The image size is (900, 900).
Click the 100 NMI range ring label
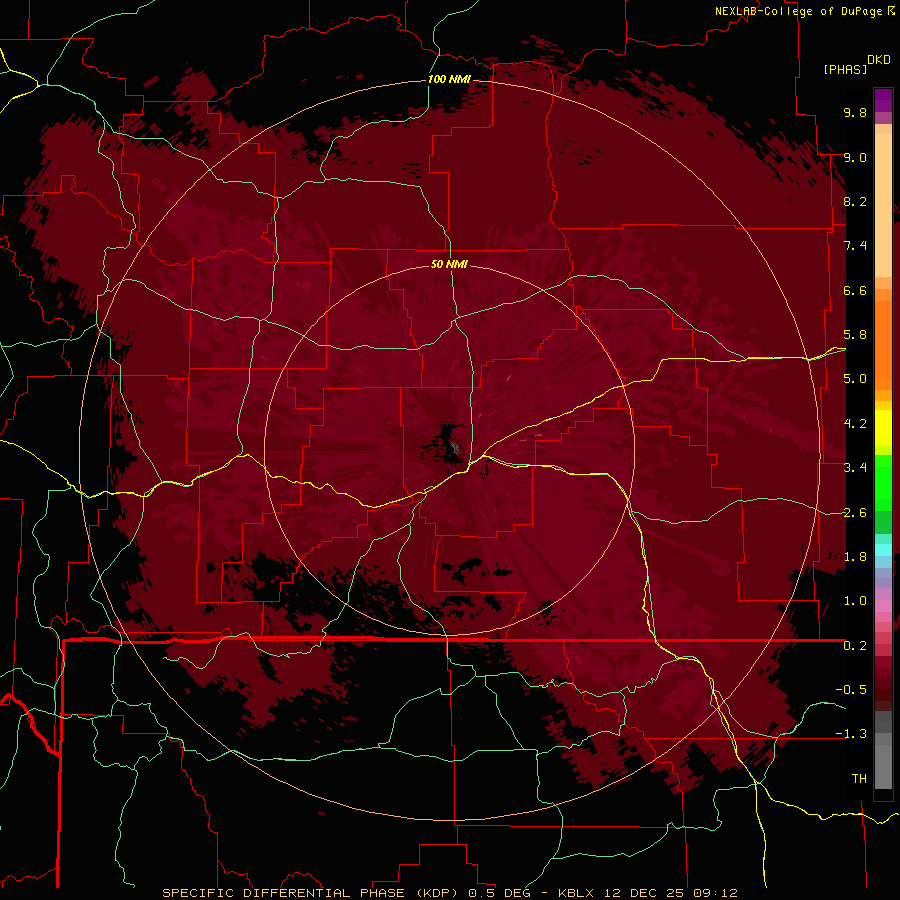[x=449, y=79]
